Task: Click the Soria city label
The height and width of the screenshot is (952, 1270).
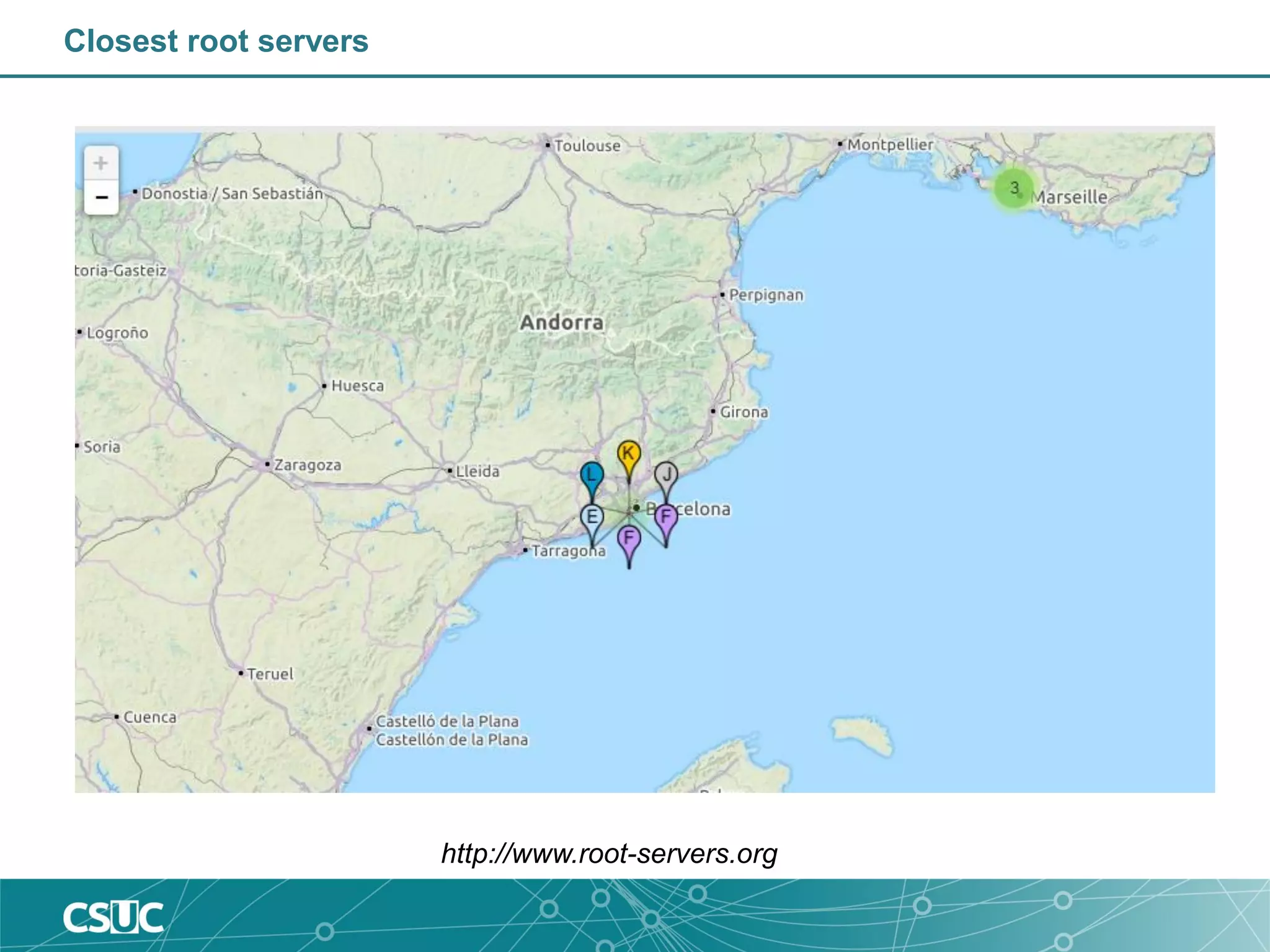Action: coord(102,447)
